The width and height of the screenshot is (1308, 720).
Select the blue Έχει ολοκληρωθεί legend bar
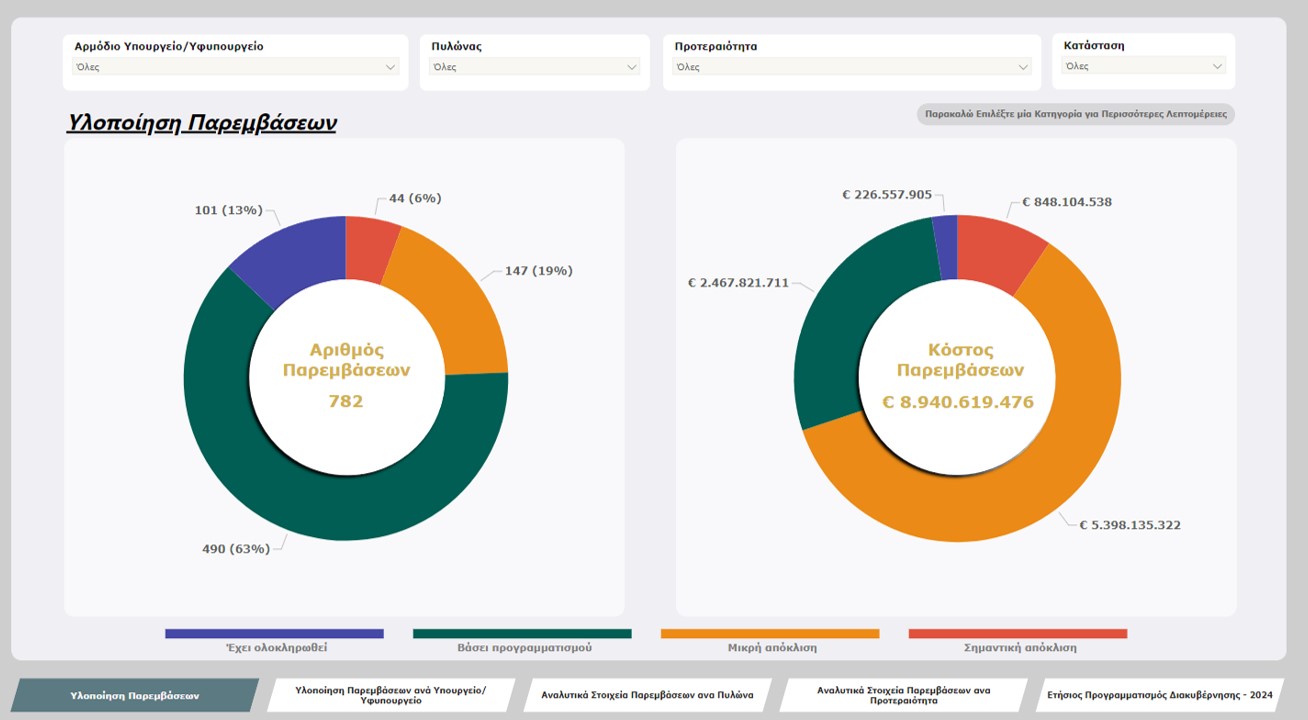275,633
